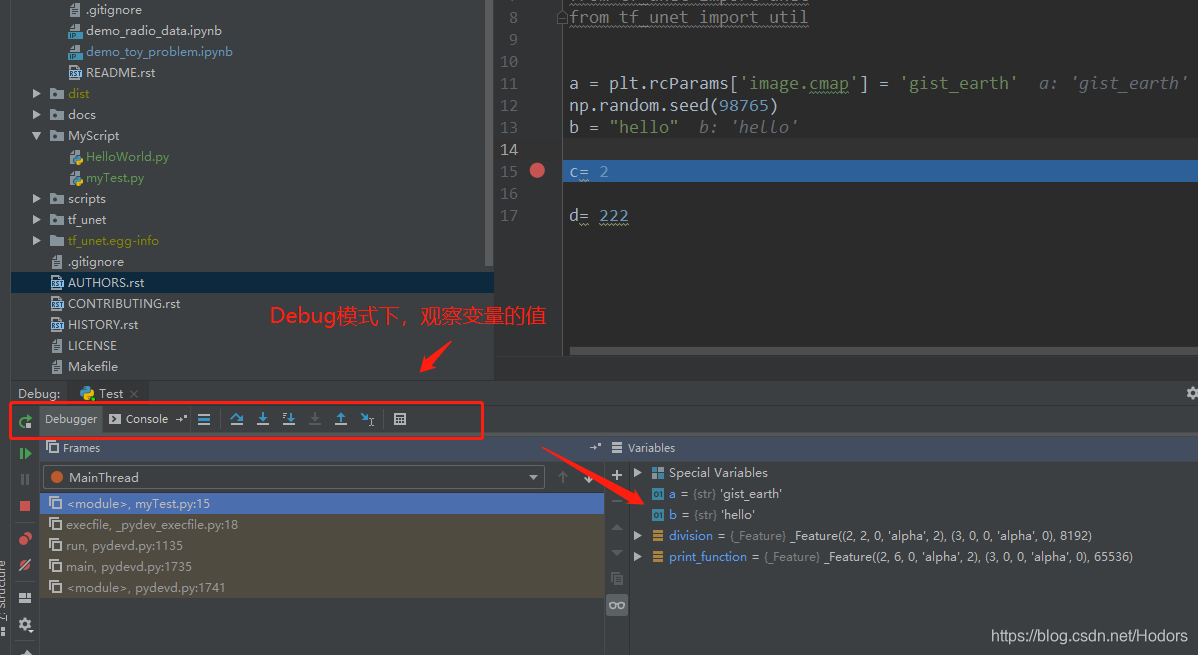Close the Test debug session tab
The image size is (1198, 655).
tap(134, 394)
